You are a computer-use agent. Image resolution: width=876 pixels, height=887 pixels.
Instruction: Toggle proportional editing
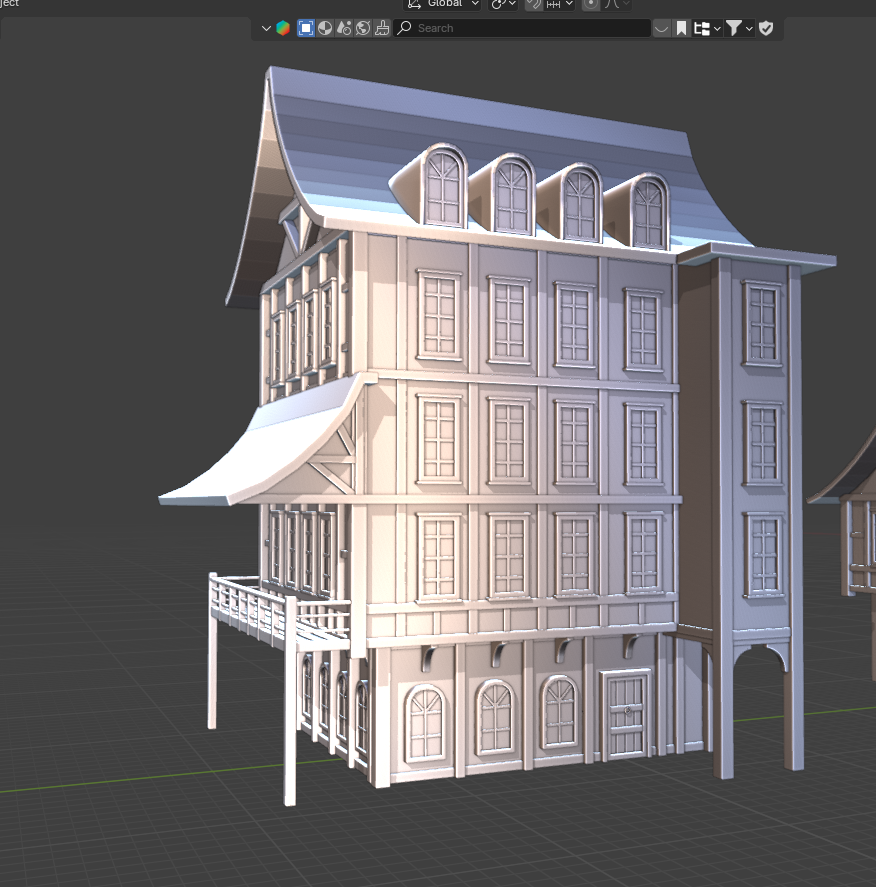590,4
